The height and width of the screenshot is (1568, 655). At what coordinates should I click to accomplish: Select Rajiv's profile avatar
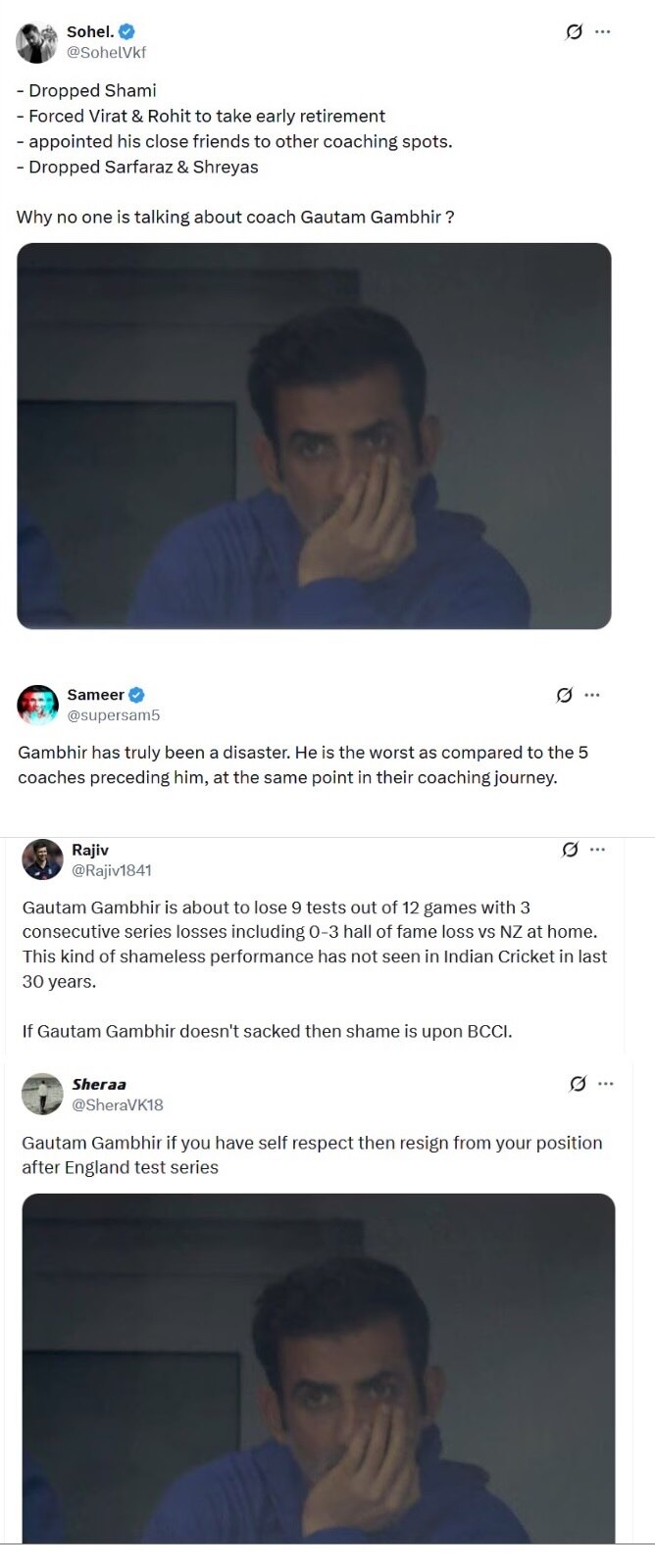40,858
